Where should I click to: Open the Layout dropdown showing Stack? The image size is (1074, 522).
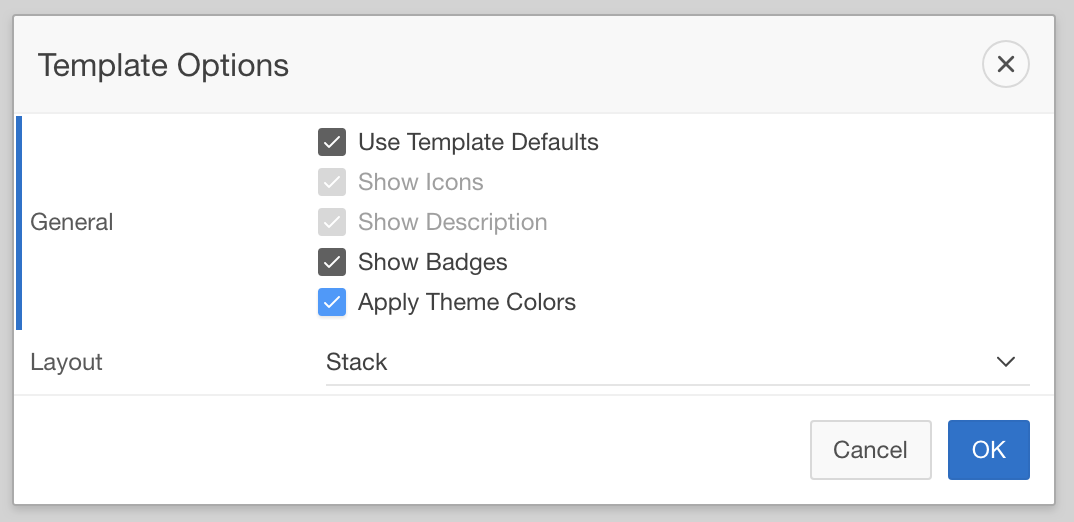click(676, 362)
